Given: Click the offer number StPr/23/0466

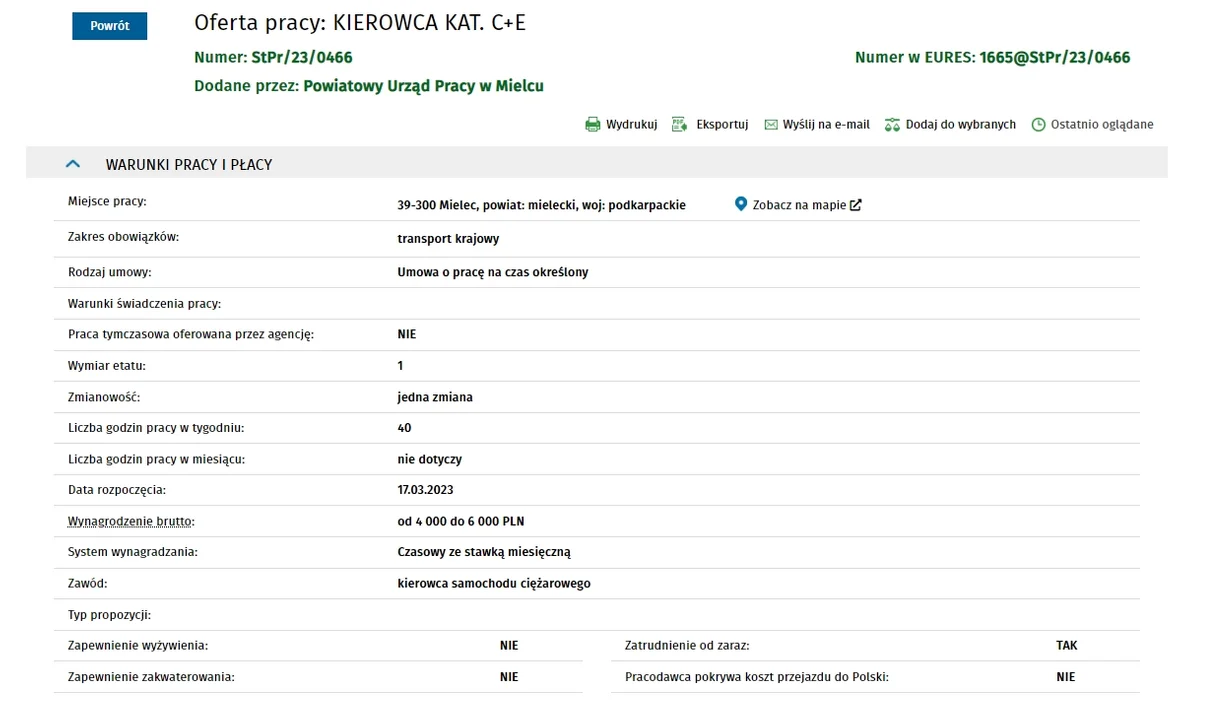Looking at the screenshot, I should coord(302,58).
